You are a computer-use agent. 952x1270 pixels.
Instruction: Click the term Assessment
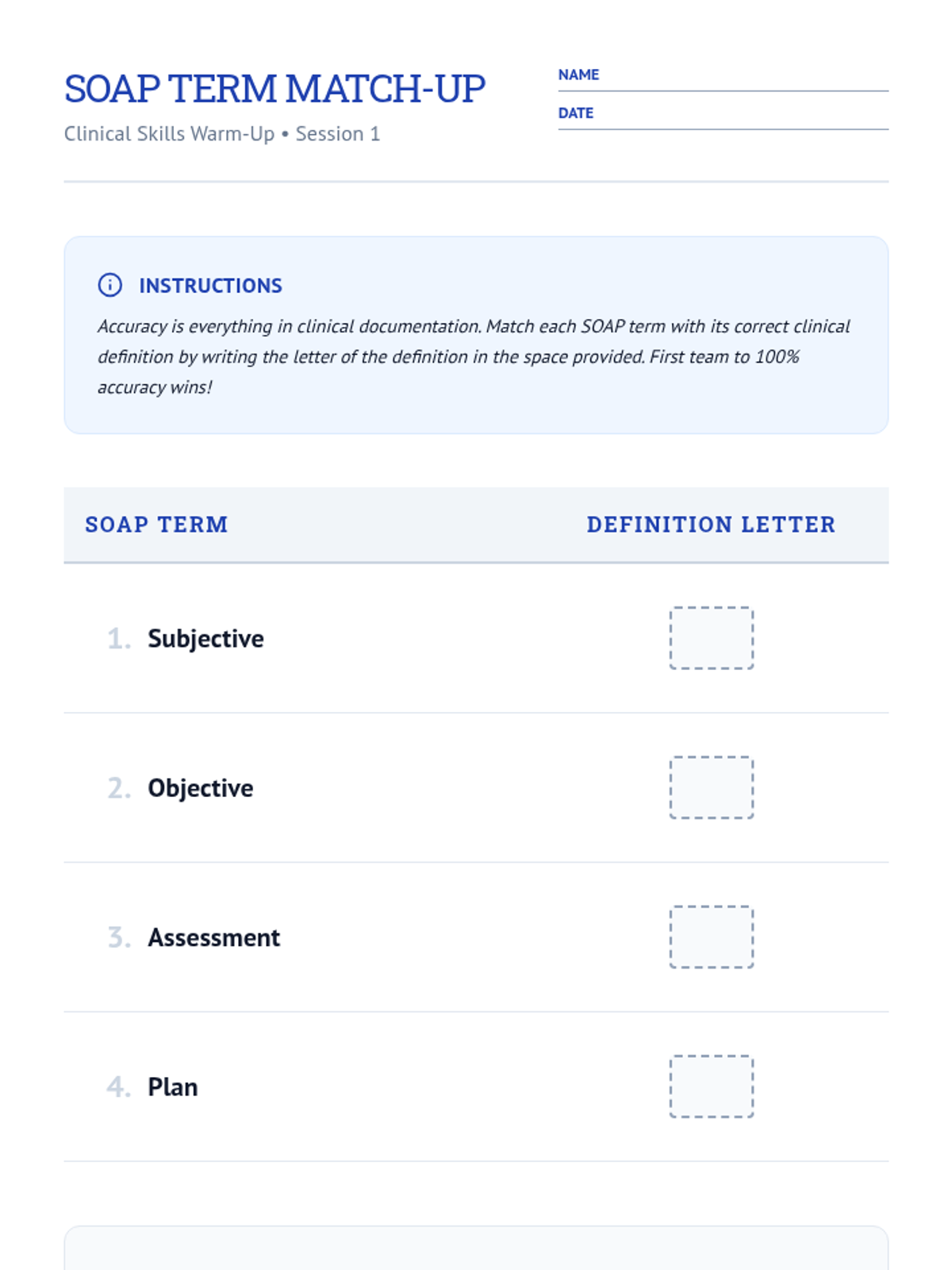point(213,937)
